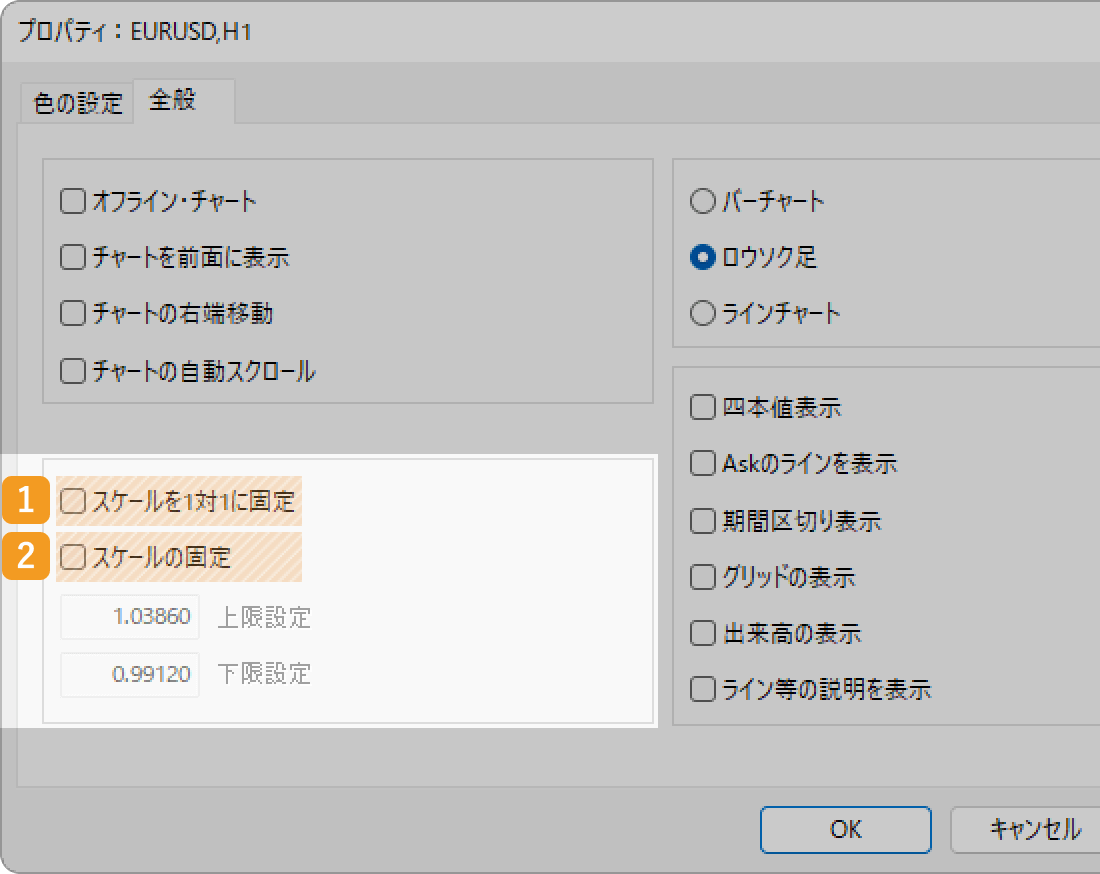This screenshot has height=874, width=1100.
Task: Select バーチャート radio button
Action: pos(703,201)
